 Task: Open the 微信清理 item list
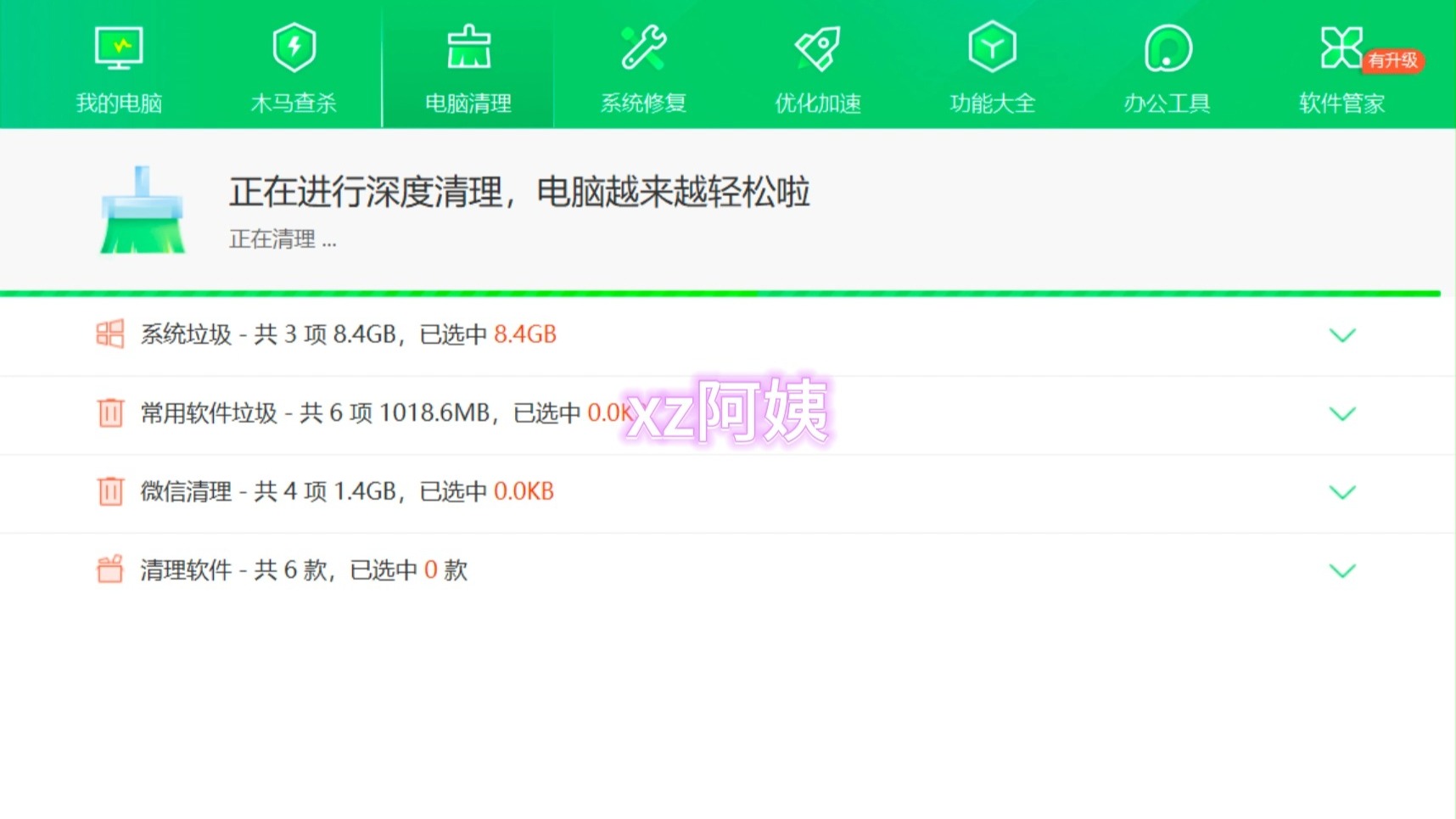(x=1342, y=492)
